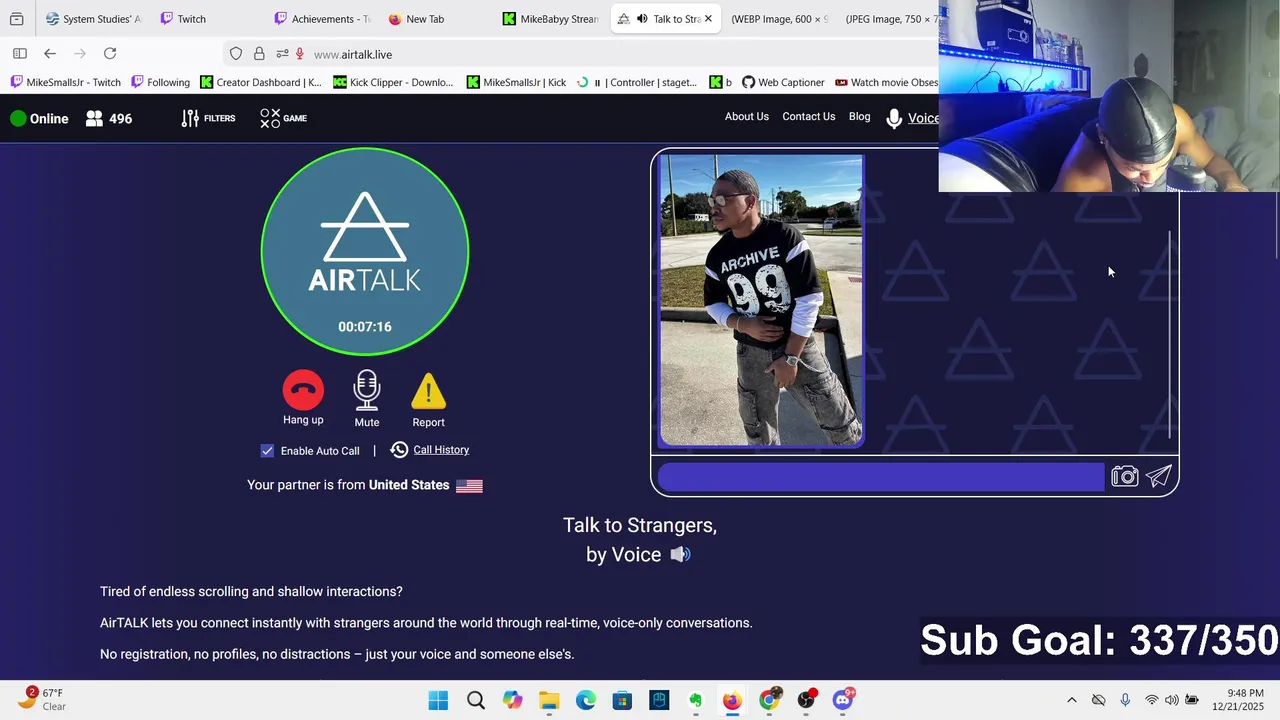Image resolution: width=1280 pixels, height=720 pixels.
Task: Send the chat message with paper plane
Action: click(x=1159, y=477)
